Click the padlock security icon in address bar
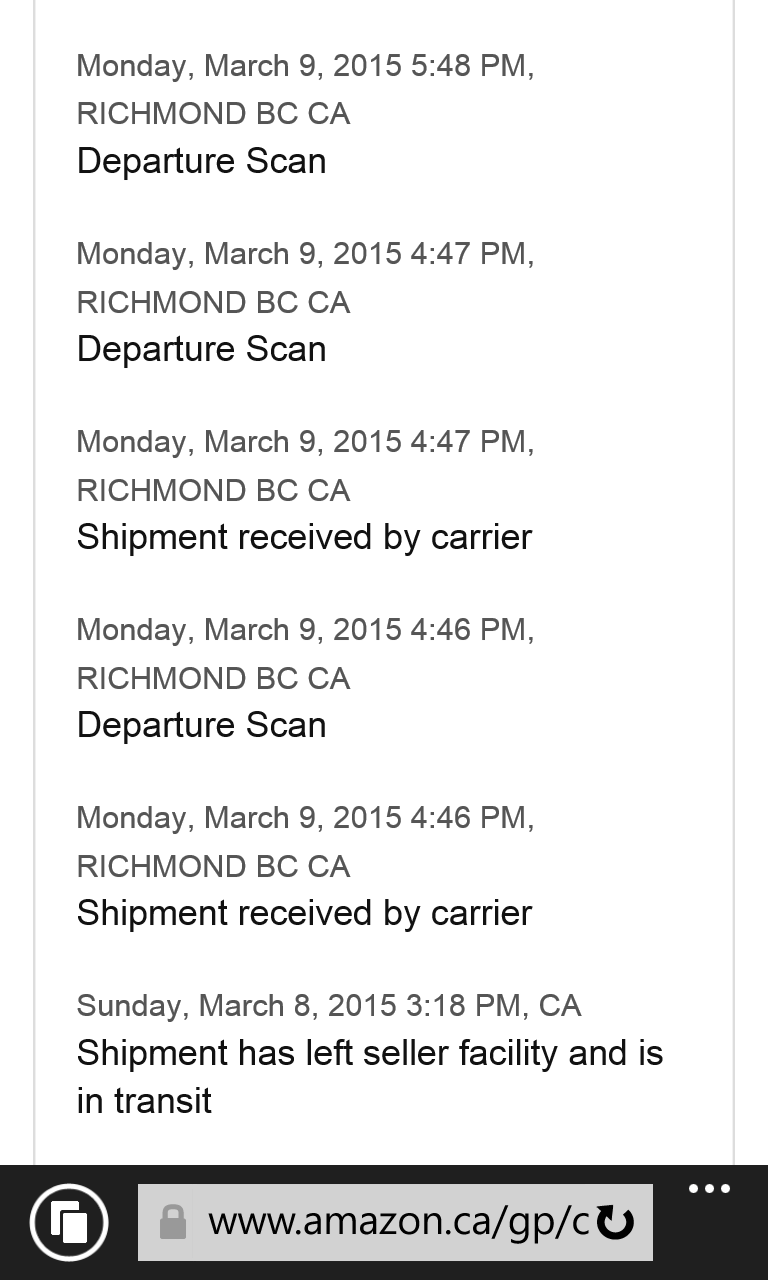This screenshot has height=1280, width=768. click(x=173, y=1222)
